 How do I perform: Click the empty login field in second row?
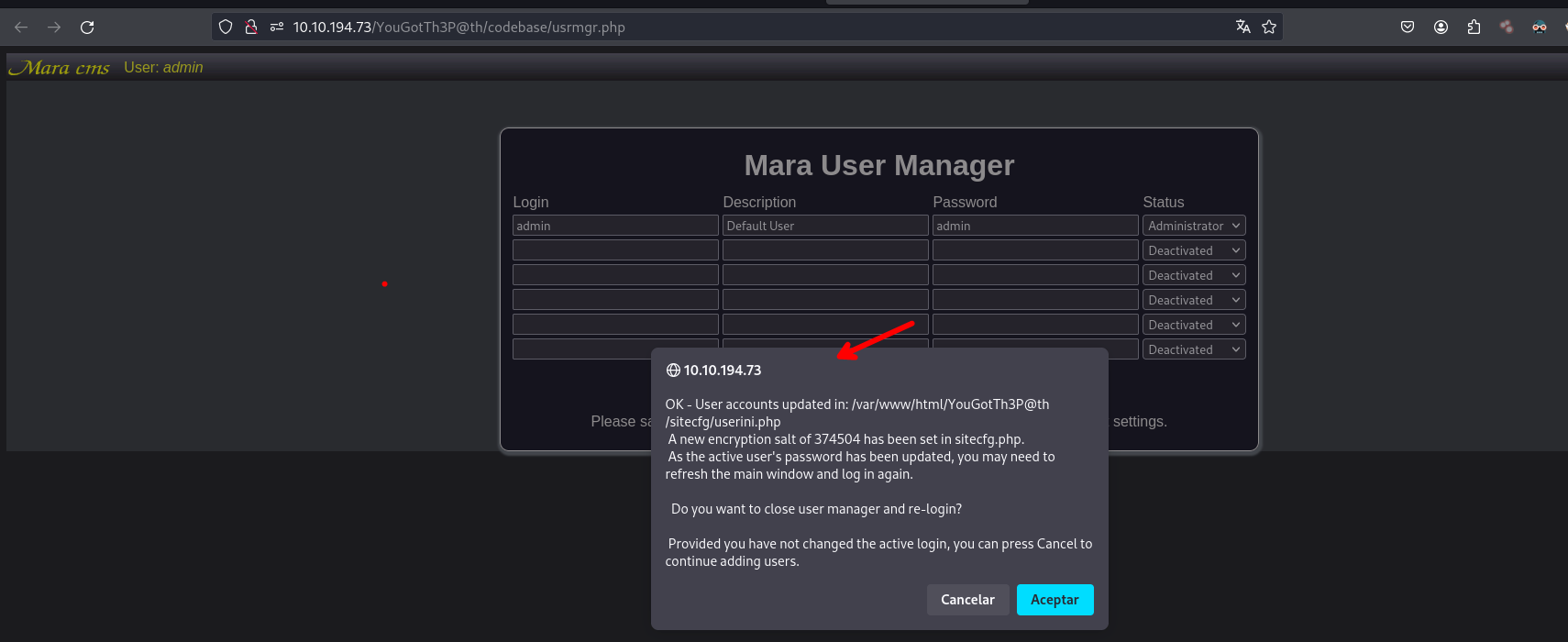point(614,250)
